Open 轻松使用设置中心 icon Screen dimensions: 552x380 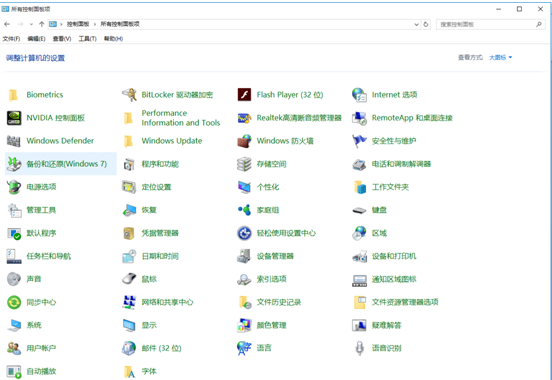pos(244,233)
